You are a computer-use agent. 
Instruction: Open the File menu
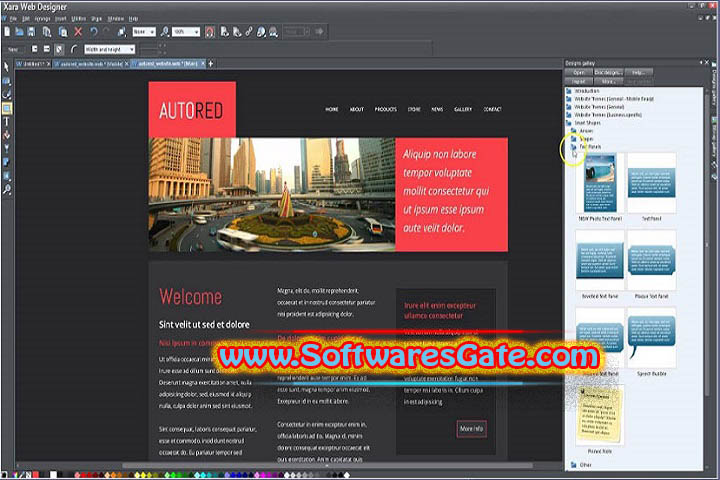coord(13,19)
